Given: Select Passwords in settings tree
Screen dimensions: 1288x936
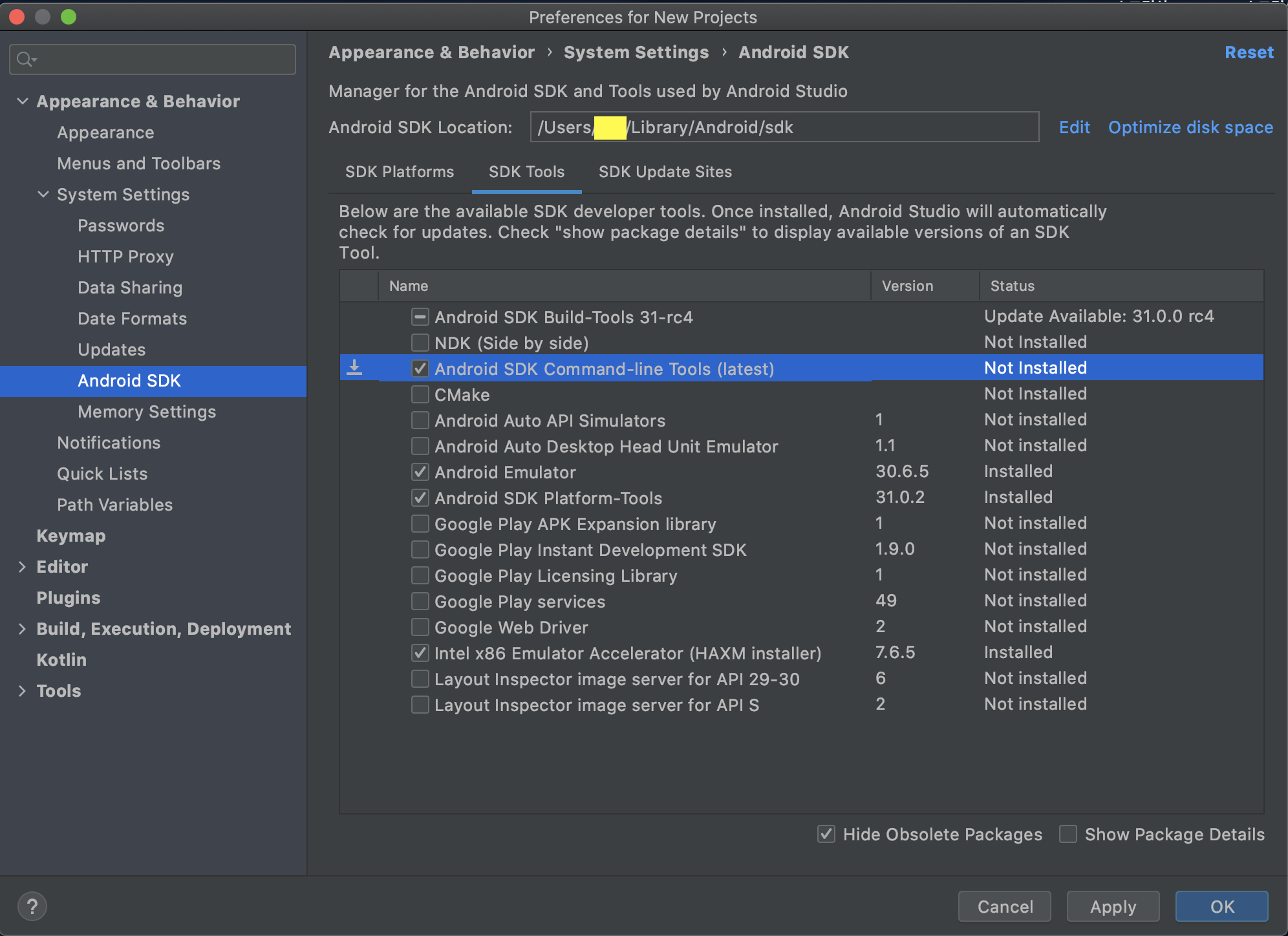Looking at the screenshot, I should pos(121,226).
